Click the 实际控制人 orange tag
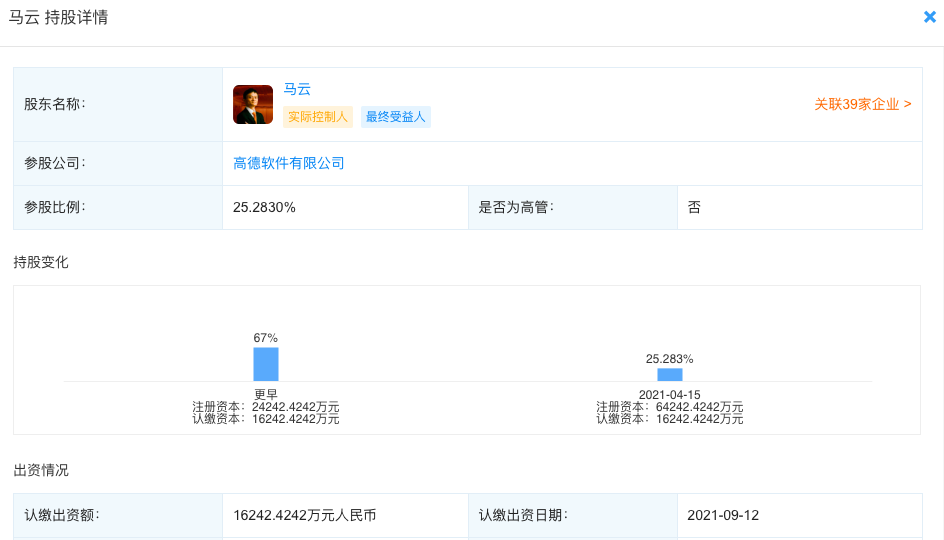The height and width of the screenshot is (540, 944). [x=318, y=117]
